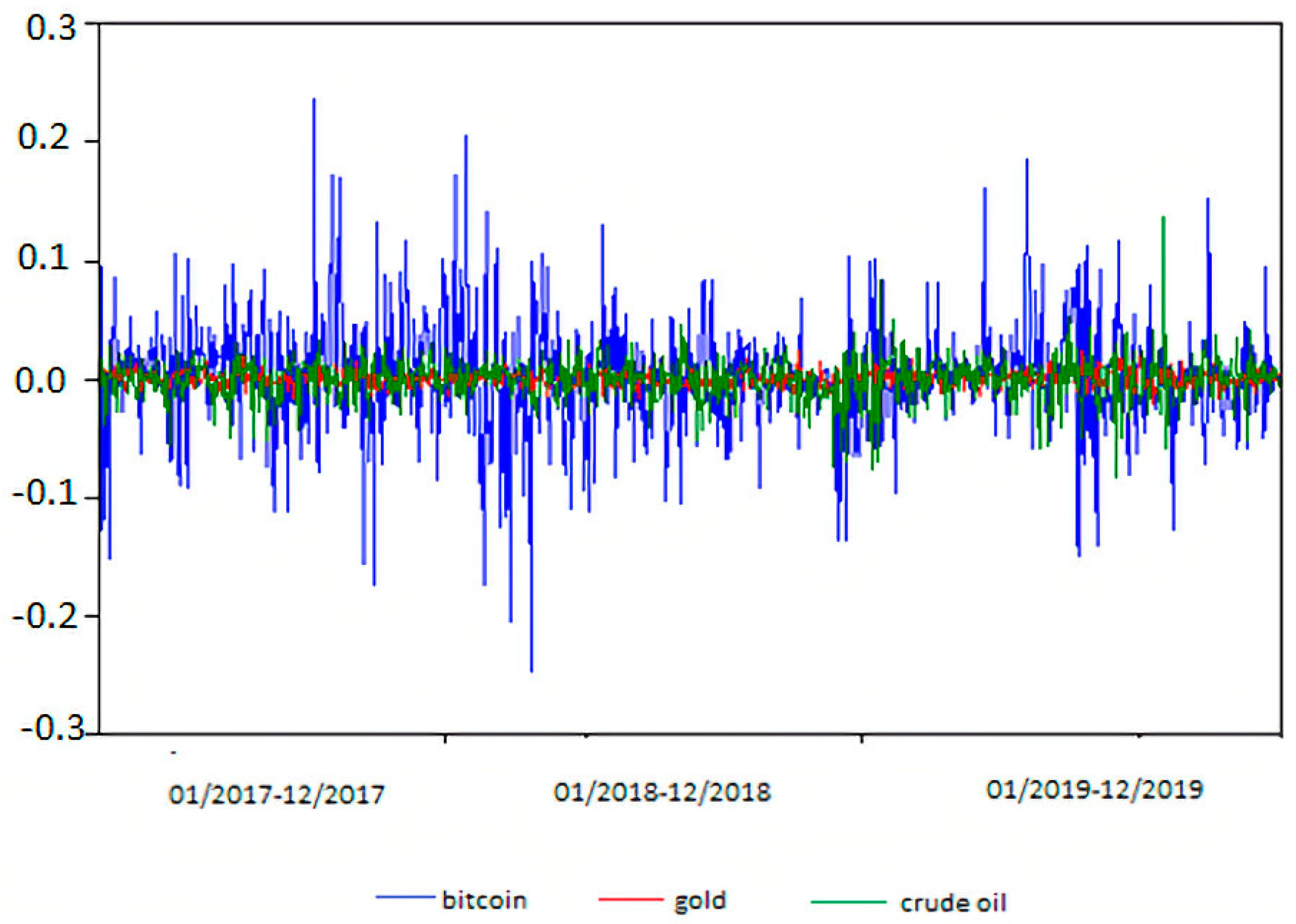Click the gold legend label
1296x924 pixels.
tap(700, 901)
